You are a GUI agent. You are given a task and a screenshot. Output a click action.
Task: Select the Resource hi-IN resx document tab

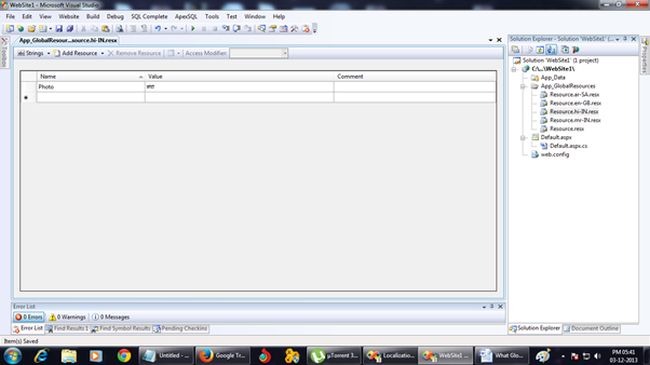point(68,40)
